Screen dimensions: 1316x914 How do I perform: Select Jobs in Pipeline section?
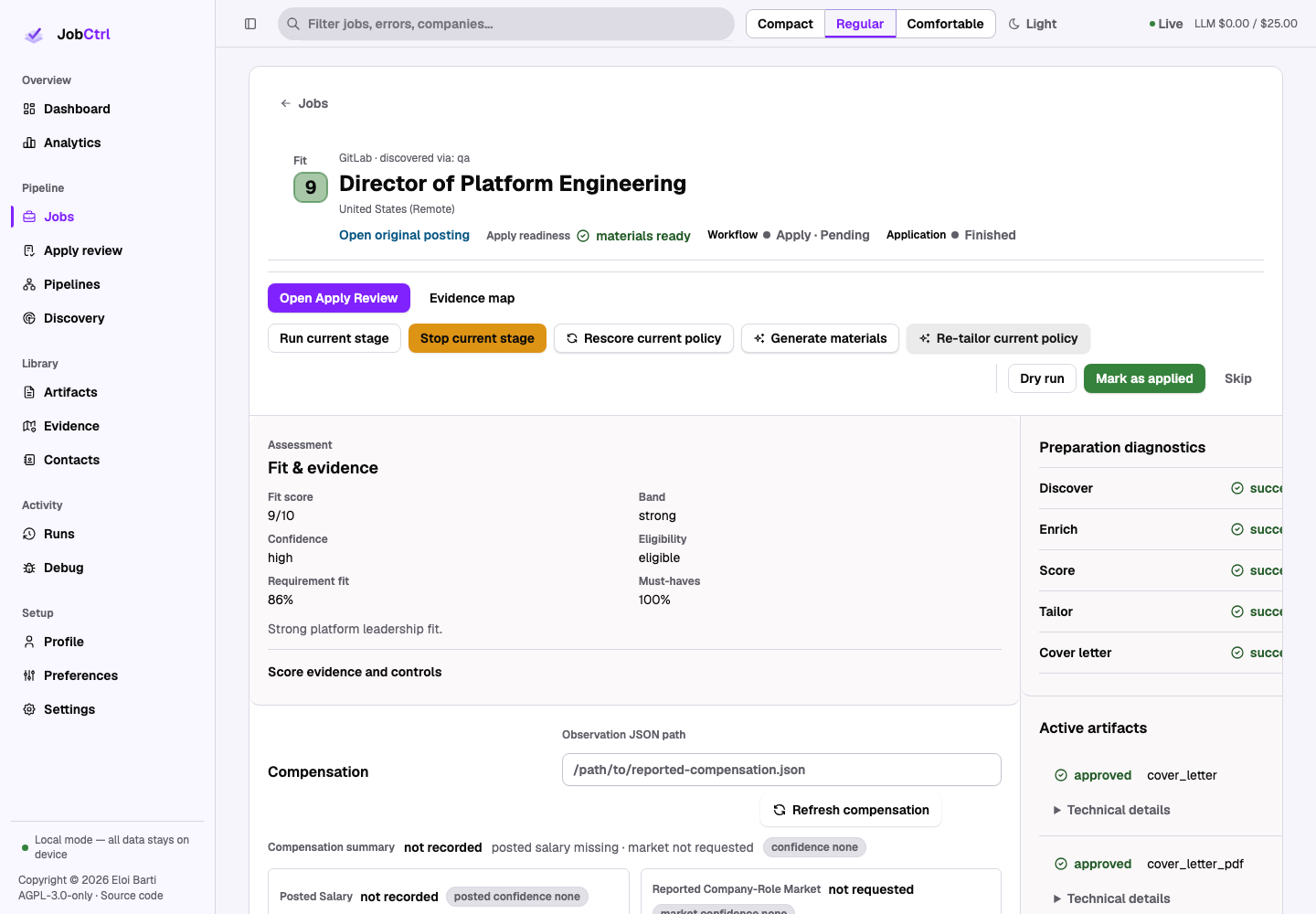pyautogui.click(x=59, y=217)
